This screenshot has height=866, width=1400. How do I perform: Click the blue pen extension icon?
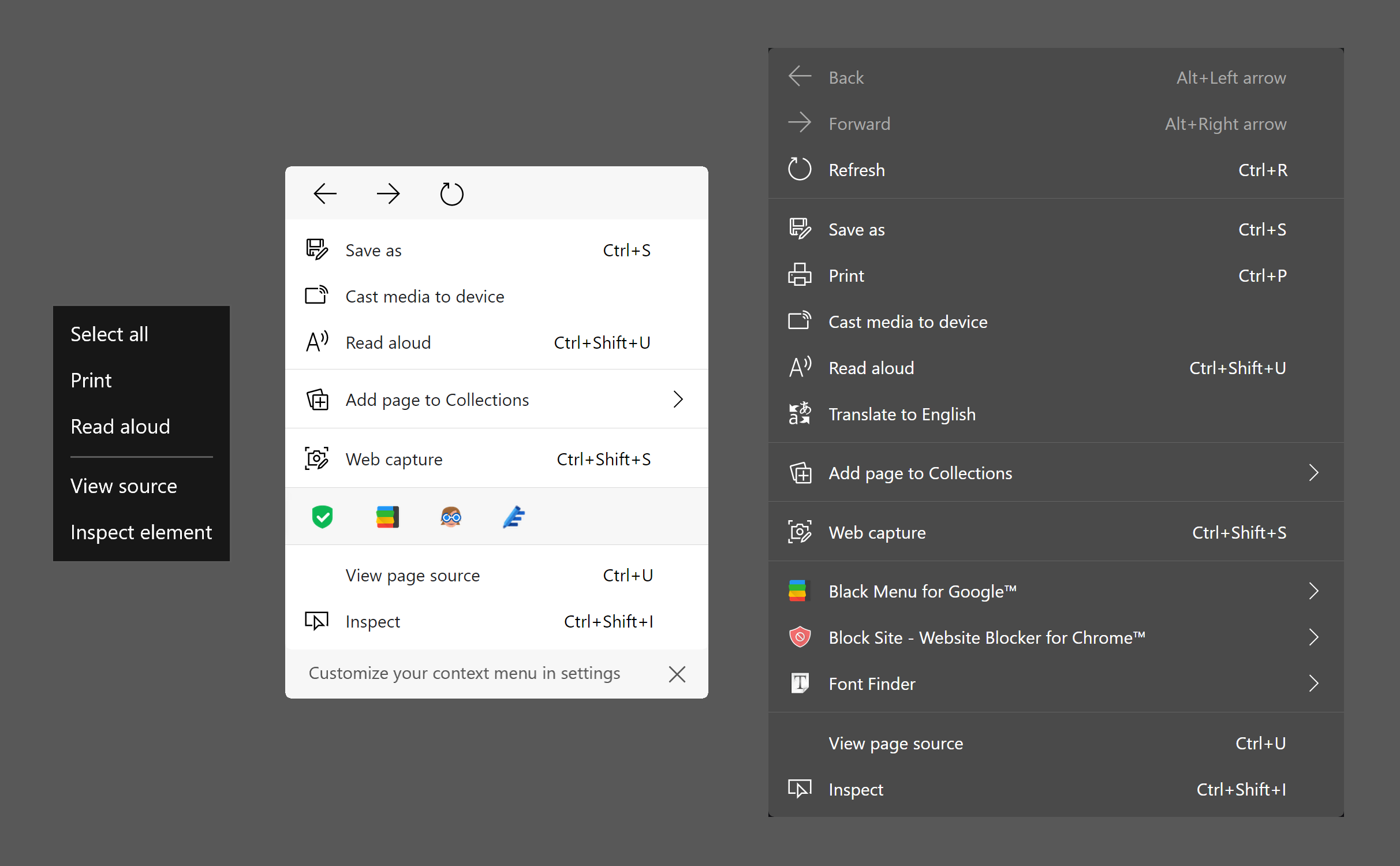pyautogui.click(x=514, y=517)
